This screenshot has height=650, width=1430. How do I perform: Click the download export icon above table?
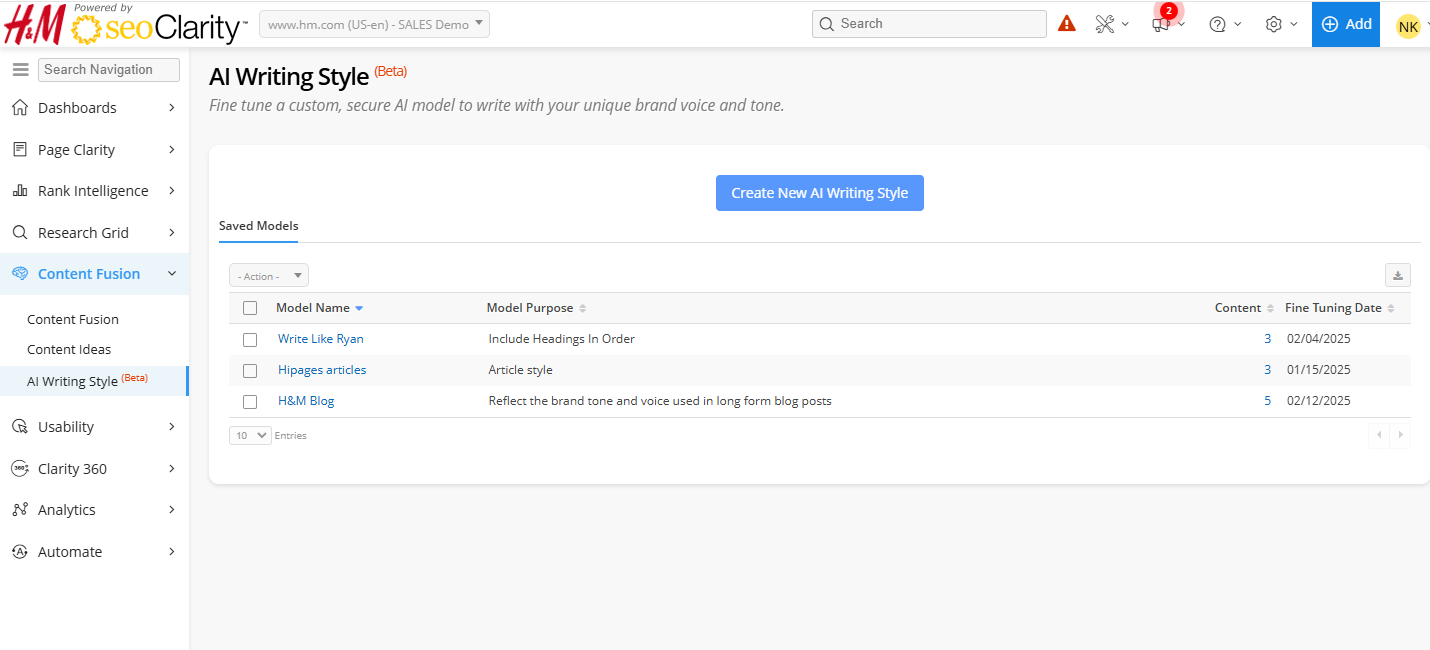tap(1397, 275)
